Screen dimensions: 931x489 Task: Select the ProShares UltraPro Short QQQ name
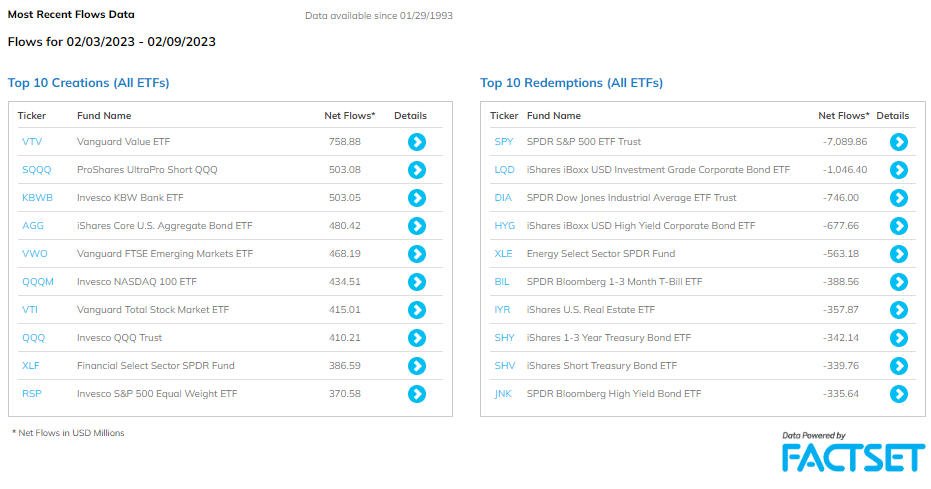click(147, 170)
